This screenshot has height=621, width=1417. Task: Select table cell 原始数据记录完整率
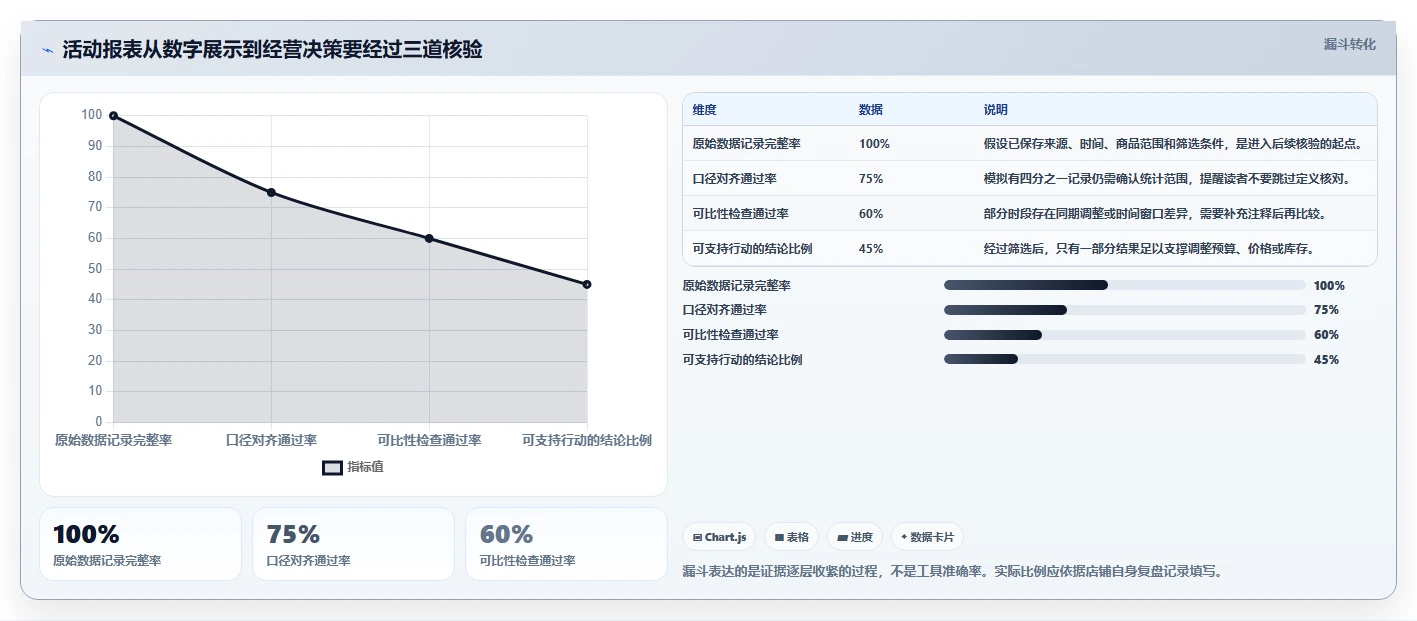[746, 144]
